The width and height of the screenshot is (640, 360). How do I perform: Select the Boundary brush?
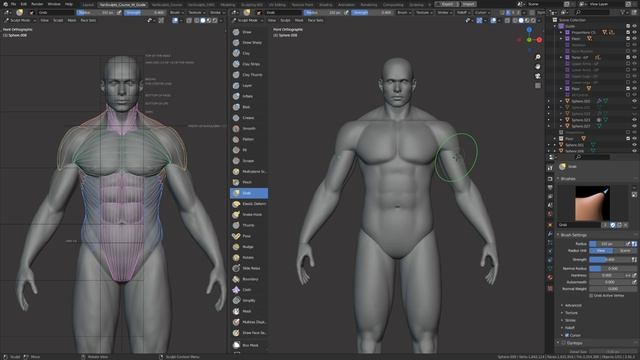249,279
